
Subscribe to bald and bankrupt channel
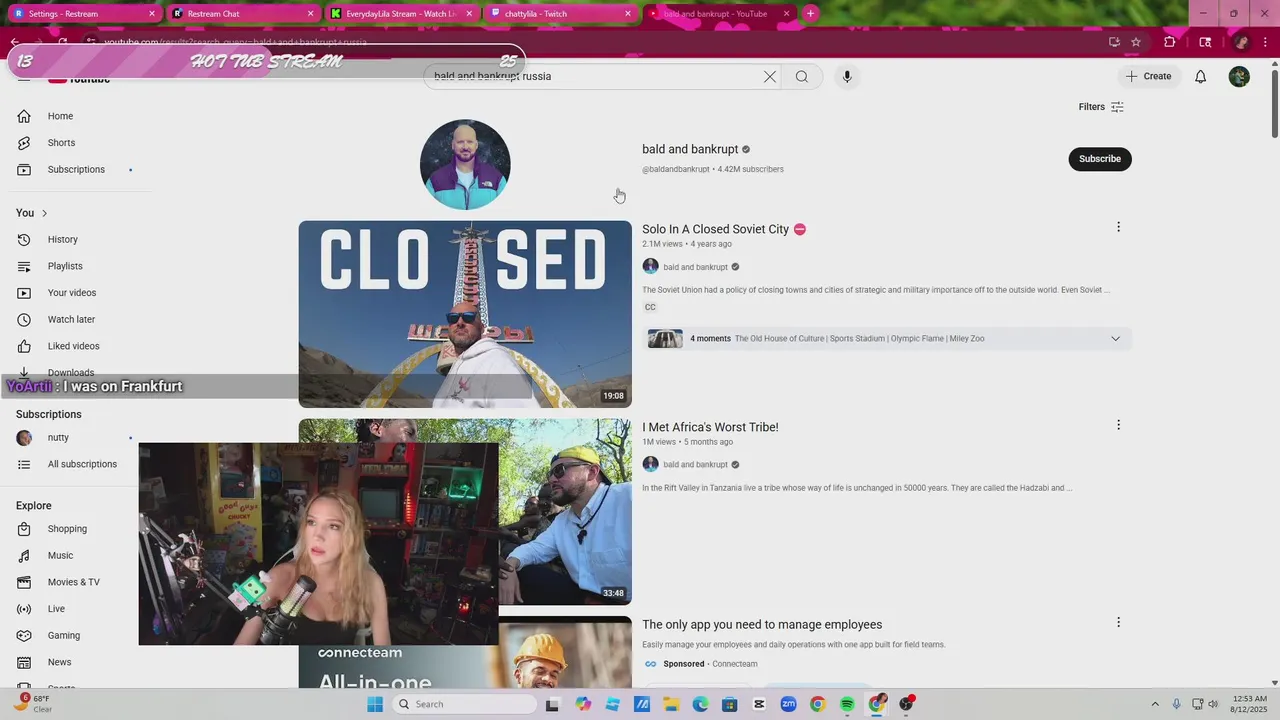point(1100,159)
